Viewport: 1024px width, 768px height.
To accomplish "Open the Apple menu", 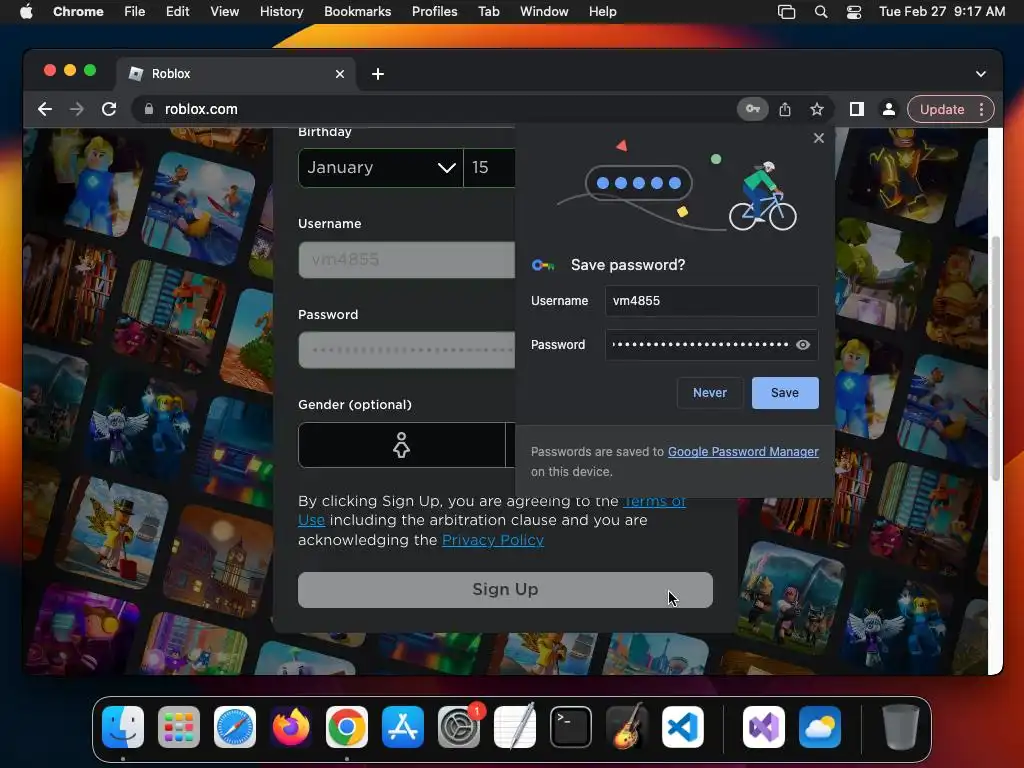I will 26,12.
